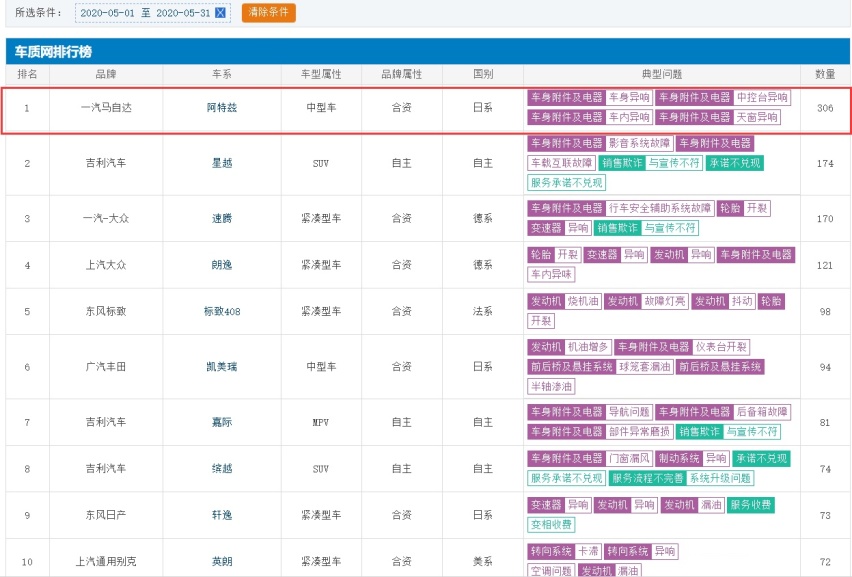This screenshot has width=852, height=577.
Task: Open the 凯美瑞 car series link
Action: [222, 367]
